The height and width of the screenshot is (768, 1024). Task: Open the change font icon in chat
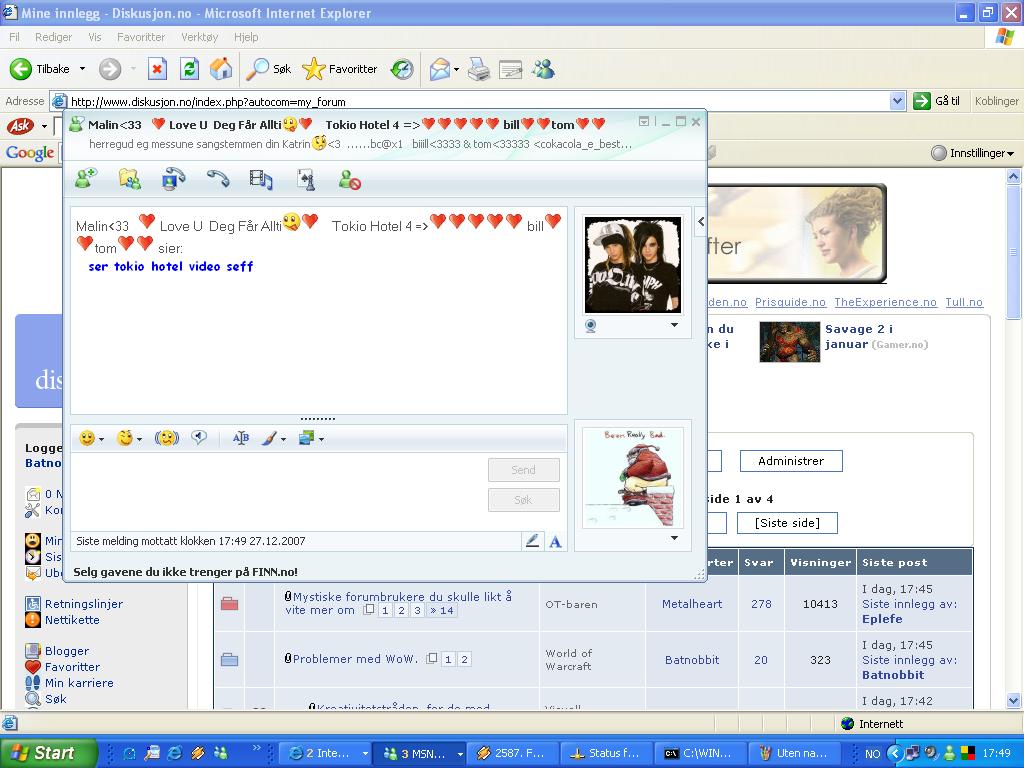click(240, 438)
